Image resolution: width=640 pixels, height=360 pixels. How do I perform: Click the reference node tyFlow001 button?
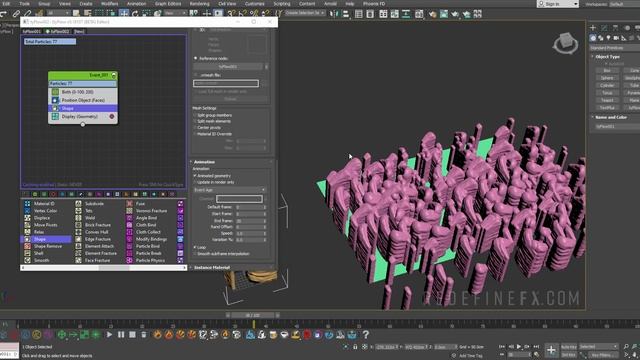[228, 67]
